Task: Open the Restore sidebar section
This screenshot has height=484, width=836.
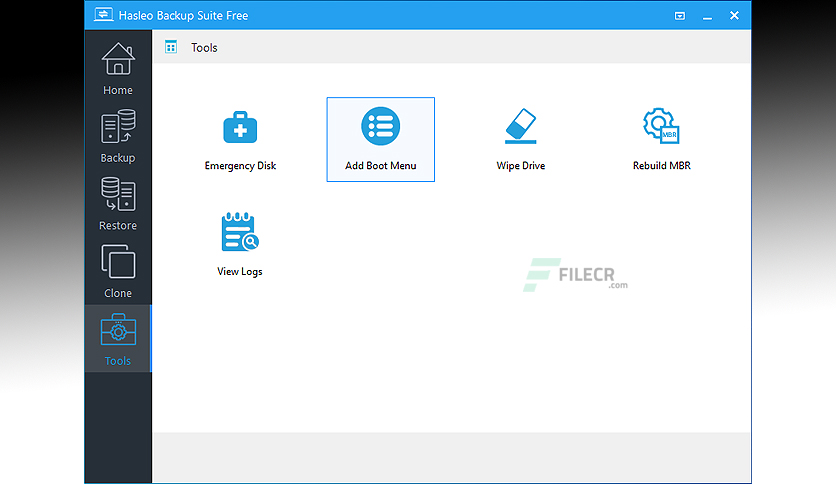Action: [118, 204]
